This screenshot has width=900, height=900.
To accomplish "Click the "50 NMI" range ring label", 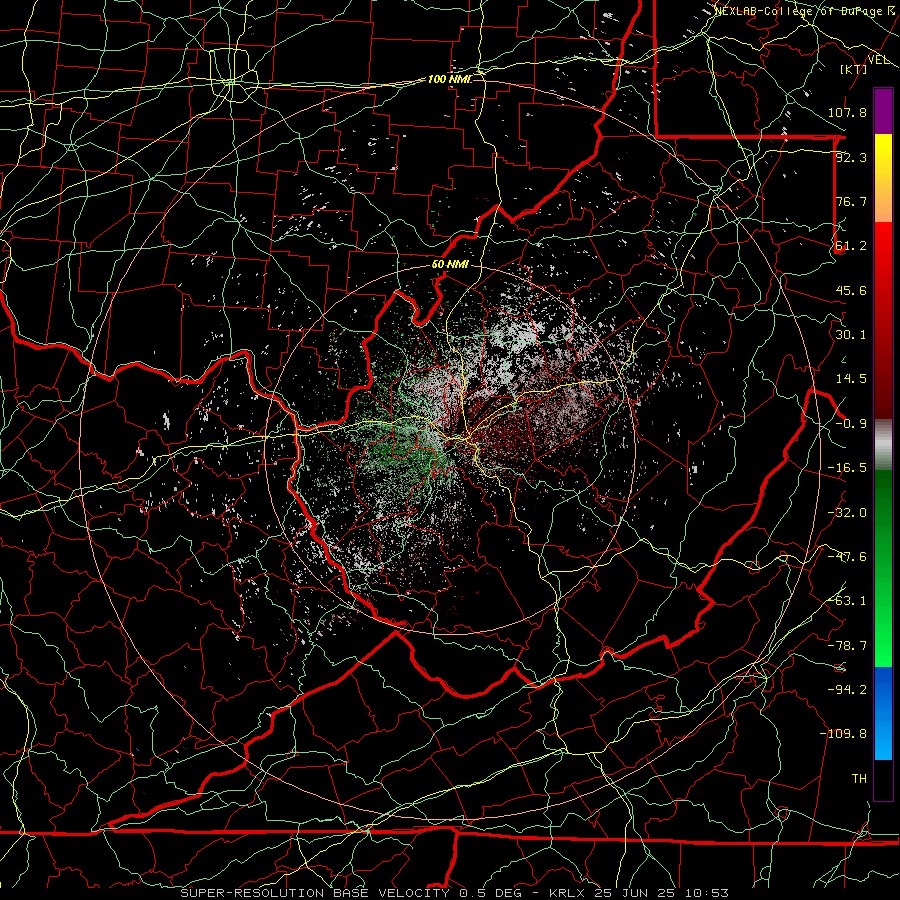I will (450, 265).
